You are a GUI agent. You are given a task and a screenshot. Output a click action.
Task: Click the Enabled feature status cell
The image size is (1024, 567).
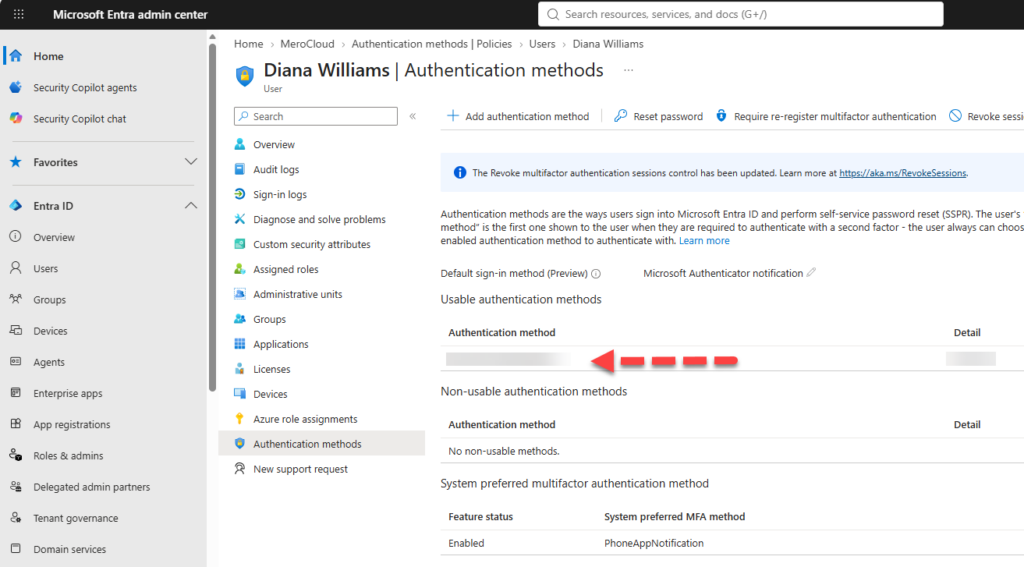click(x=466, y=543)
